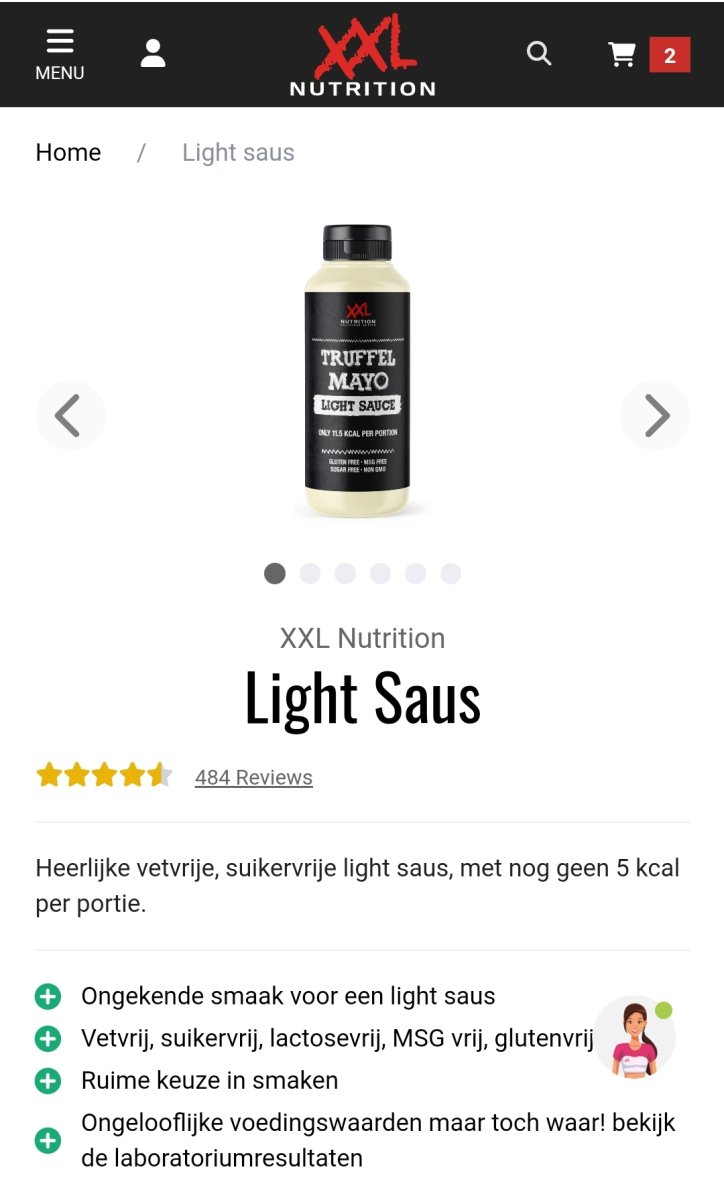
Task: Select the last carousel dot
Action: [451, 573]
